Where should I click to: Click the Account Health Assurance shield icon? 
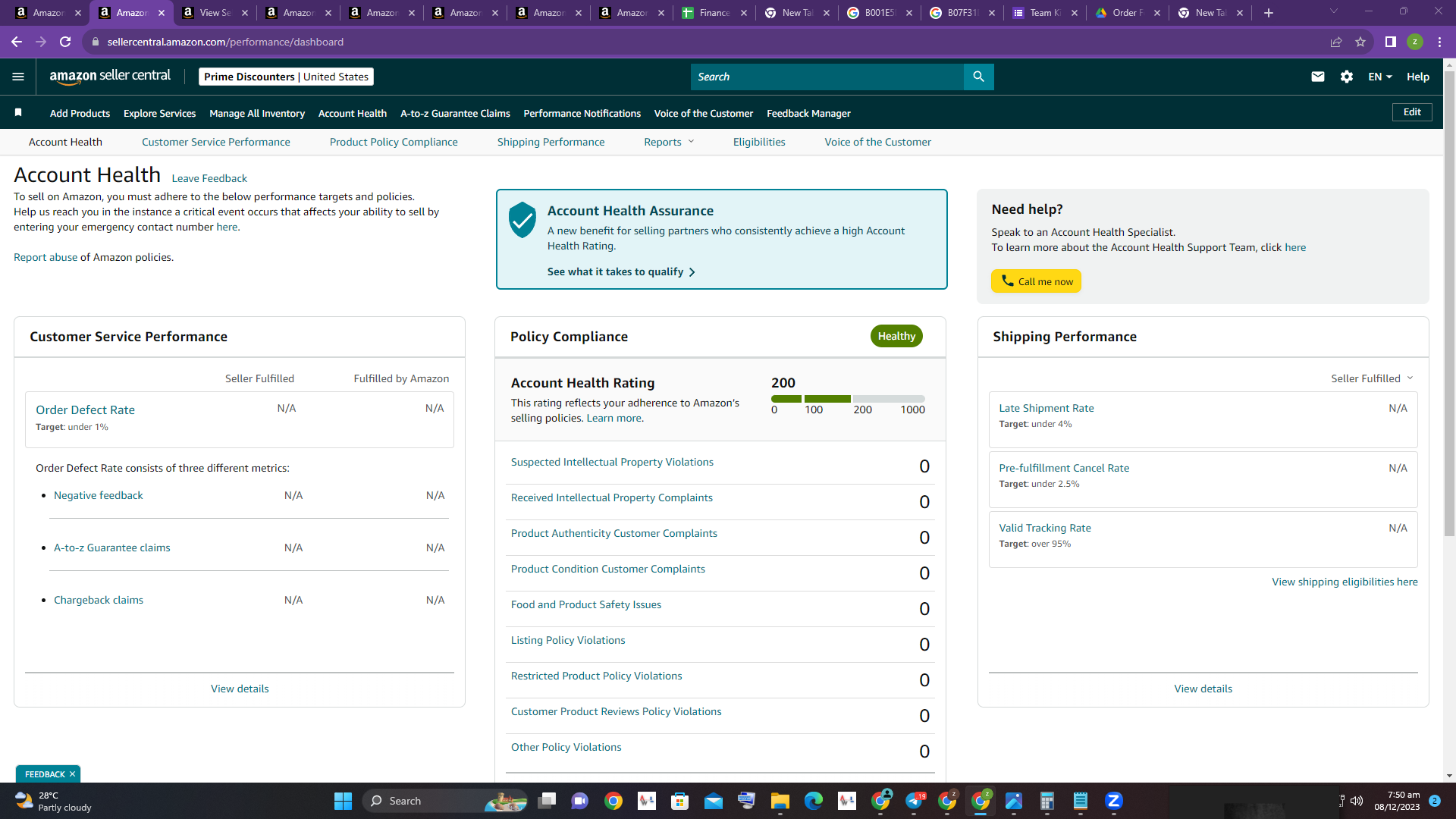click(522, 220)
